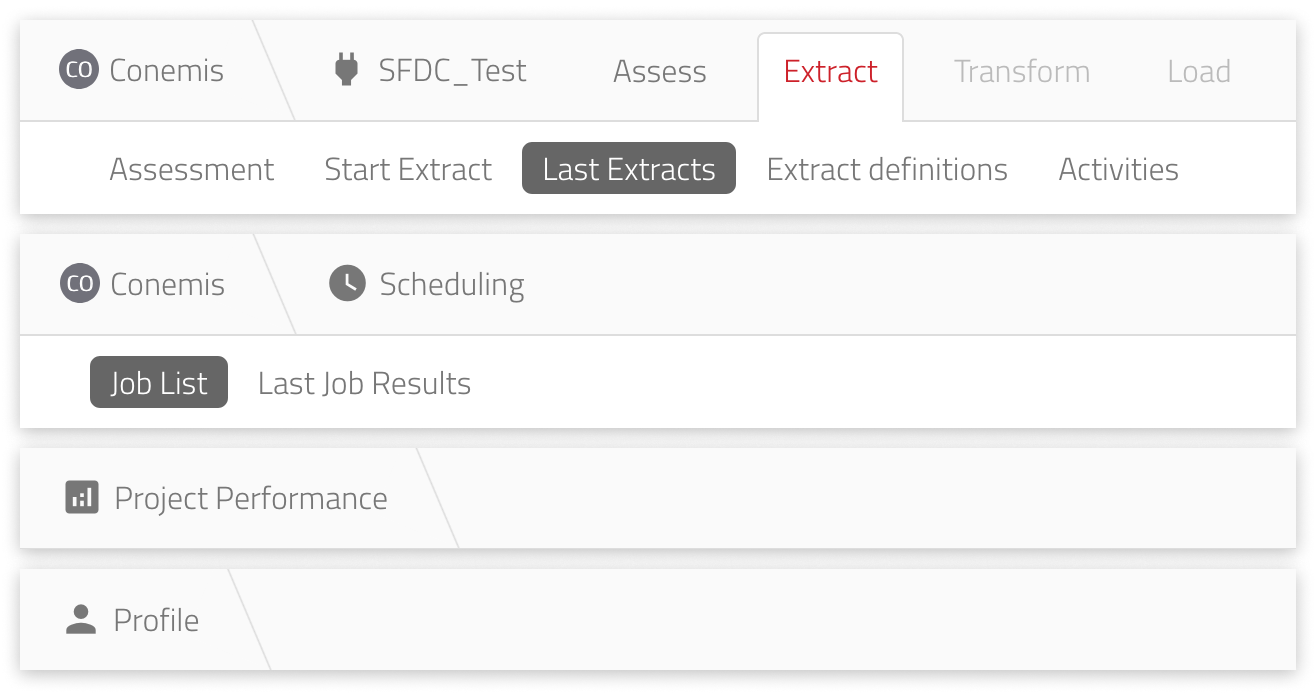Click the Scheduling section header
Viewport: 1316px width, 694px height.
(450, 283)
